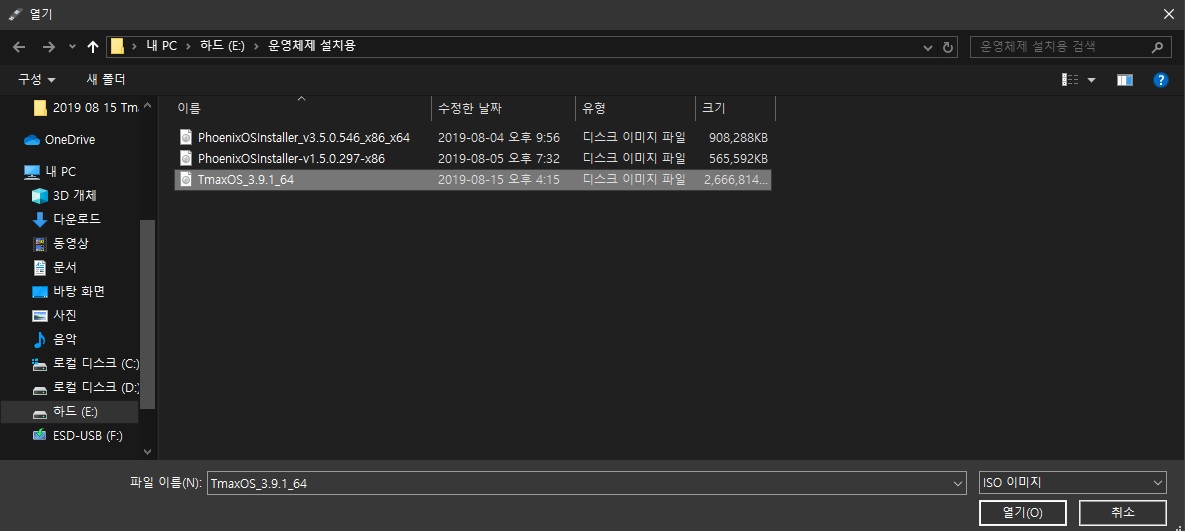
Task: Click the 음악 note icon
Action: (40, 339)
